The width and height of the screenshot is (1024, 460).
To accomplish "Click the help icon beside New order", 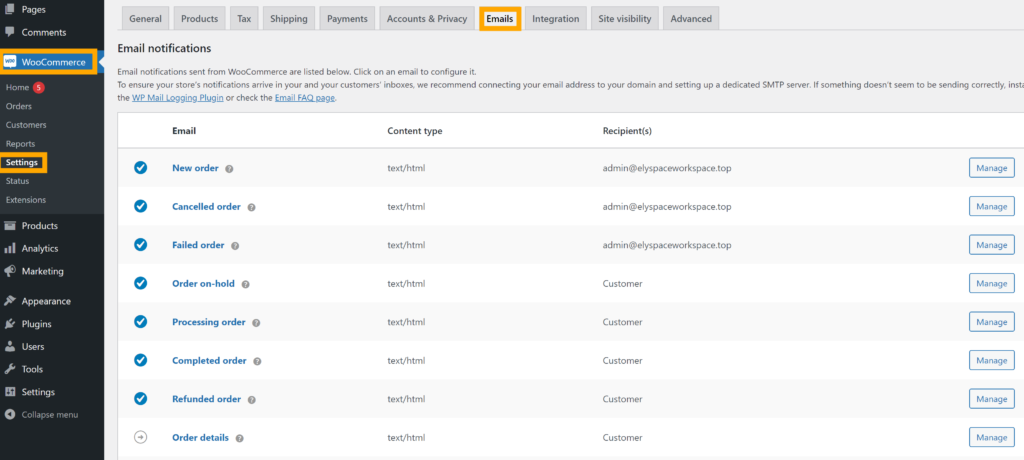I will pyautogui.click(x=229, y=169).
